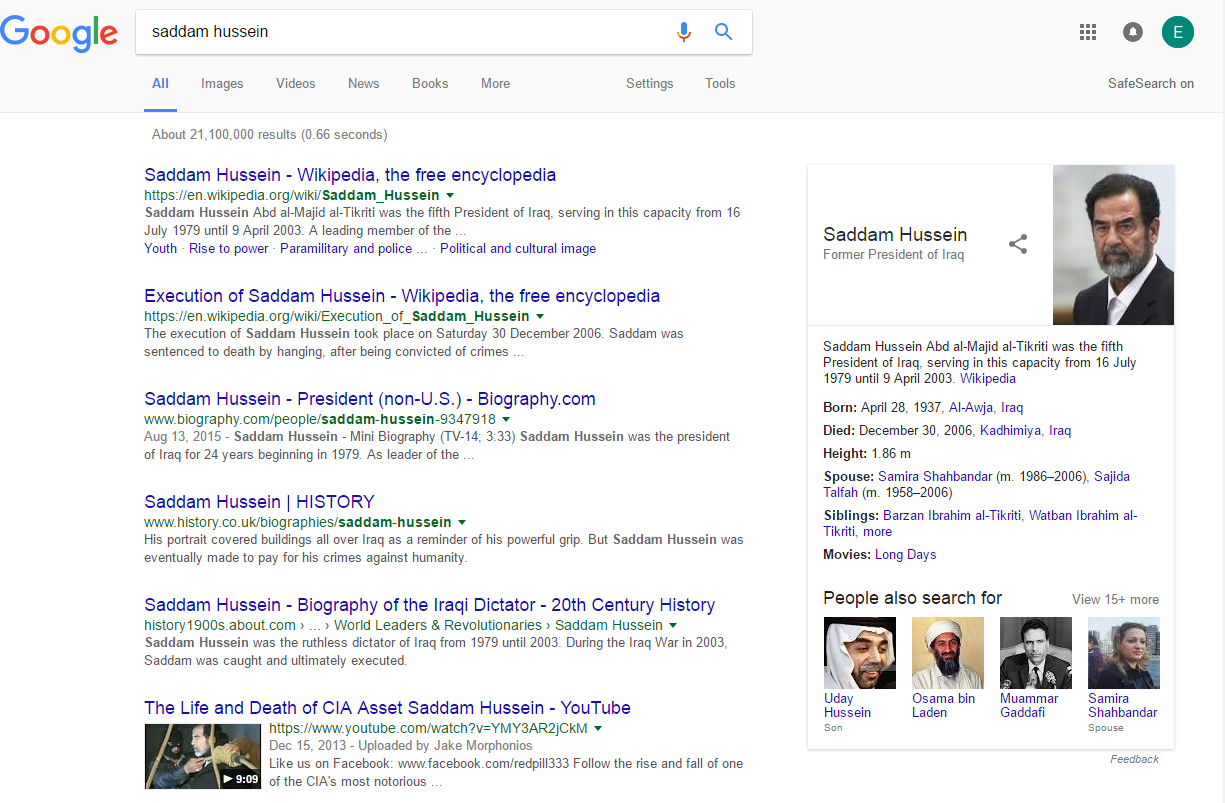Click Uploaded by Jake Morphonios text
This screenshot has height=803, width=1225.
click(x=446, y=746)
